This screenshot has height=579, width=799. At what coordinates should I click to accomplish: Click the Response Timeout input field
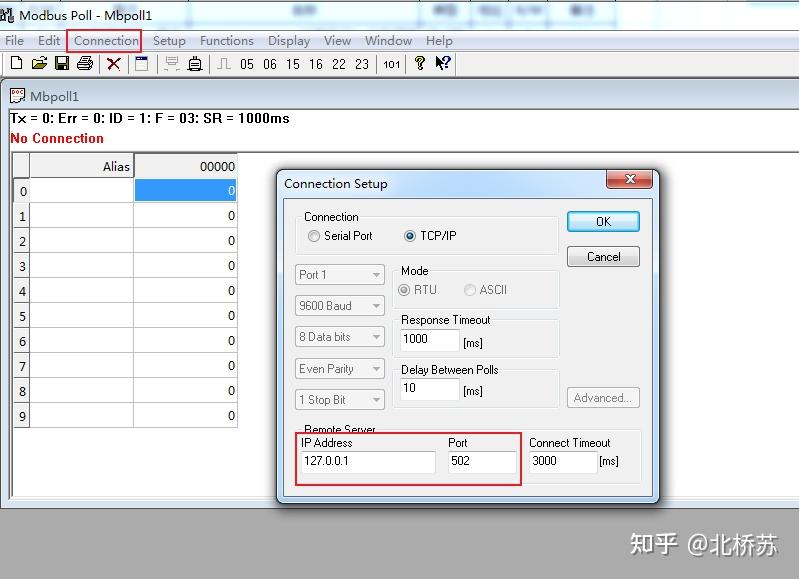click(x=430, y=339)
